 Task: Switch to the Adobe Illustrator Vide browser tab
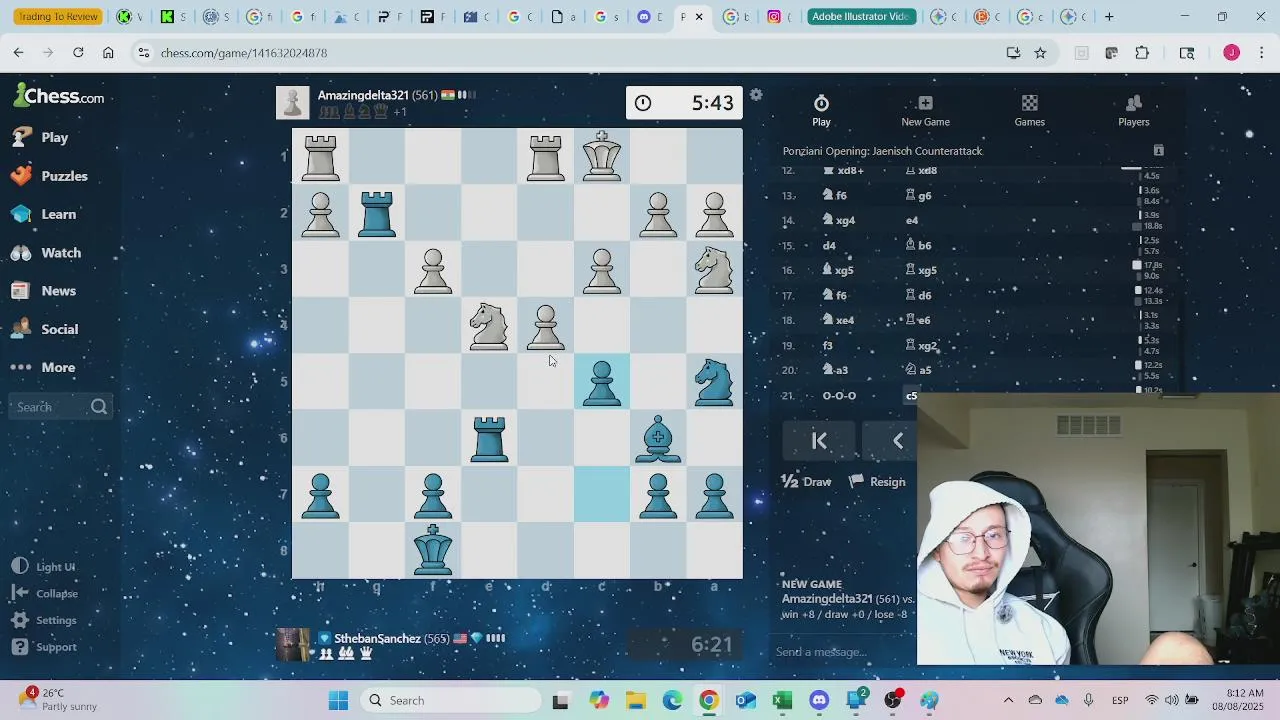pos(860,16)
